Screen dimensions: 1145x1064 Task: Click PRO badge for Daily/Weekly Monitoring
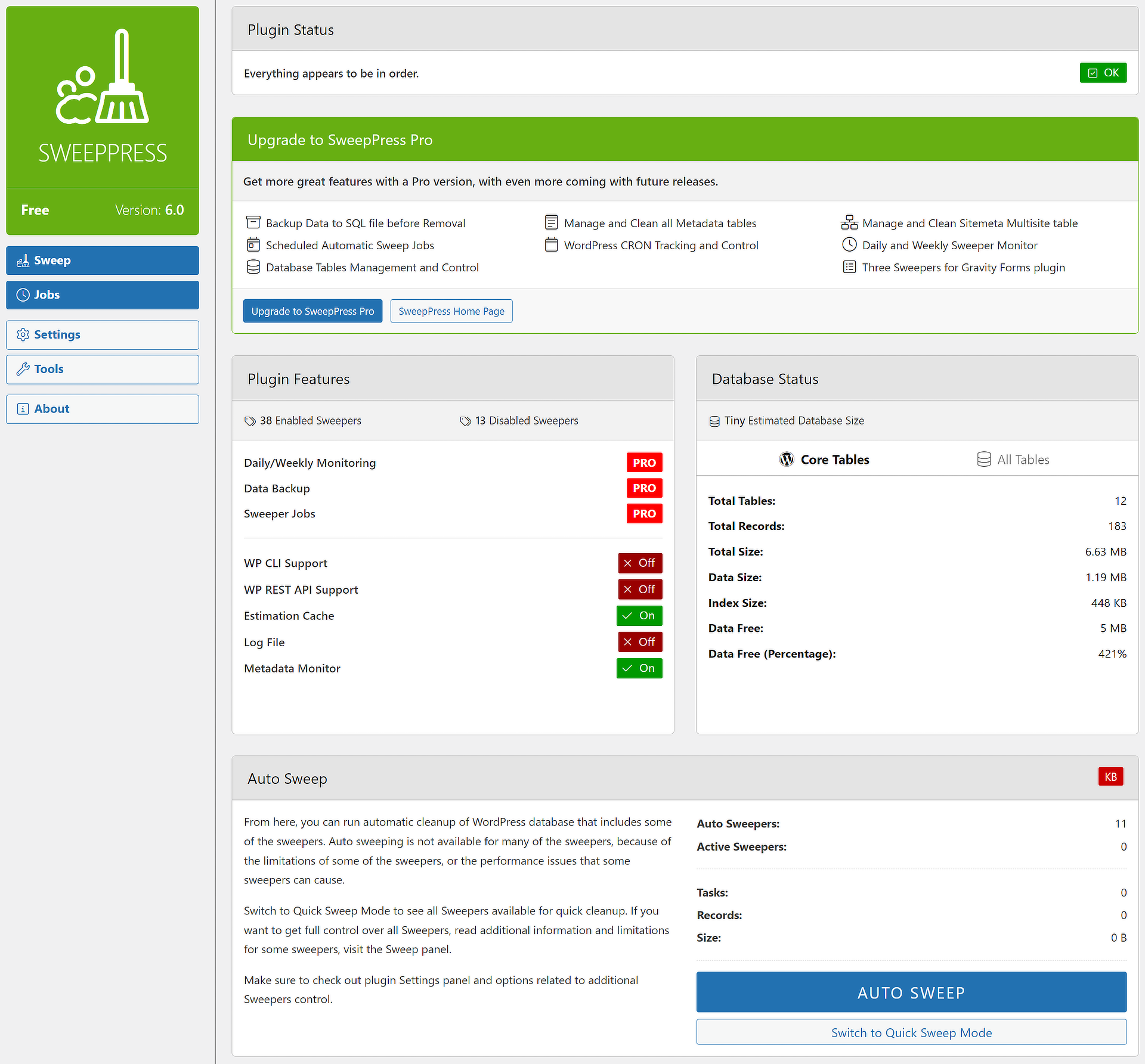[x=644, y=463]
